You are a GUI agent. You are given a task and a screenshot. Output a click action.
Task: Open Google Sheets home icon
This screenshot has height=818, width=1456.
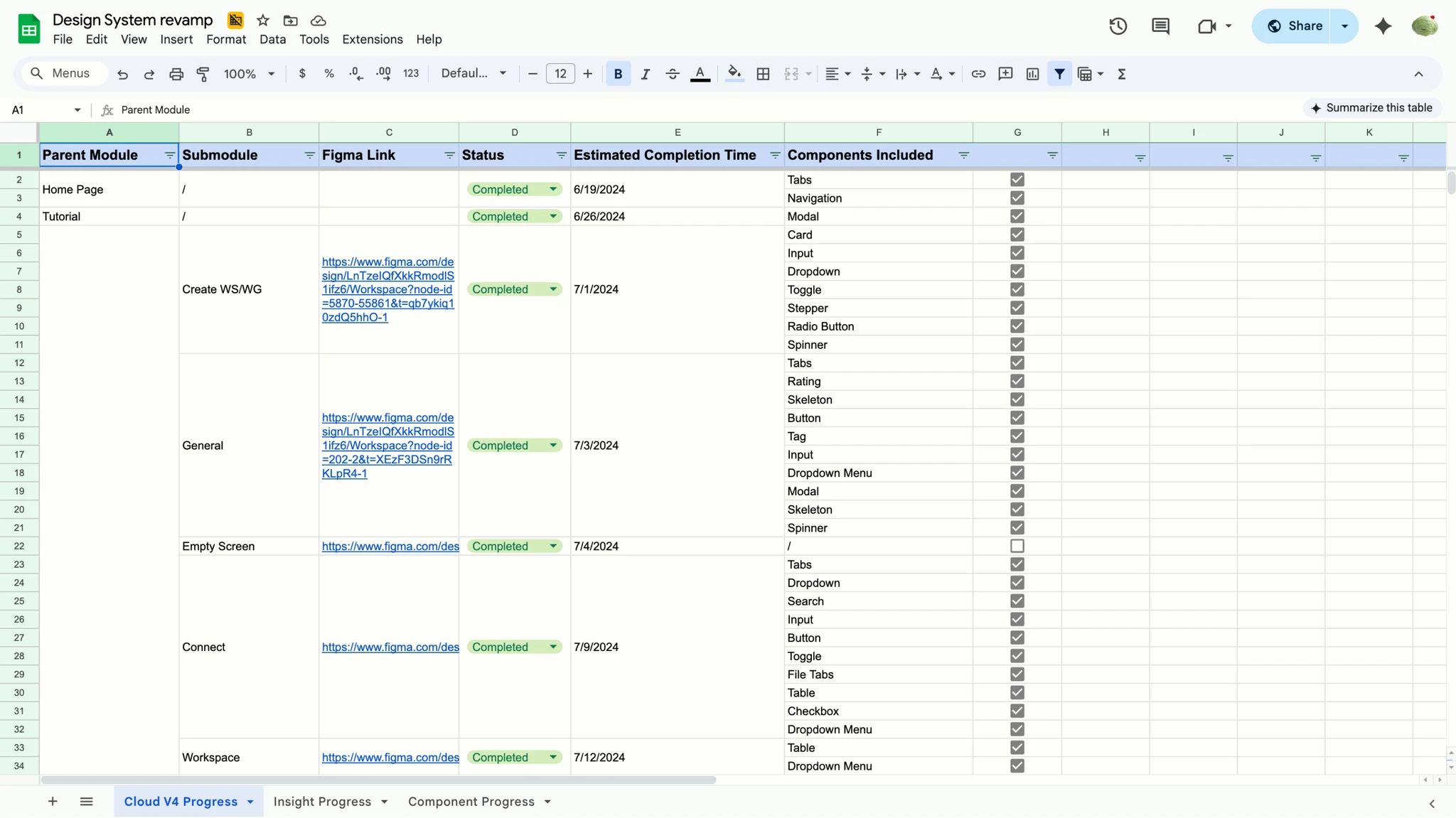[x=29, y=29]
